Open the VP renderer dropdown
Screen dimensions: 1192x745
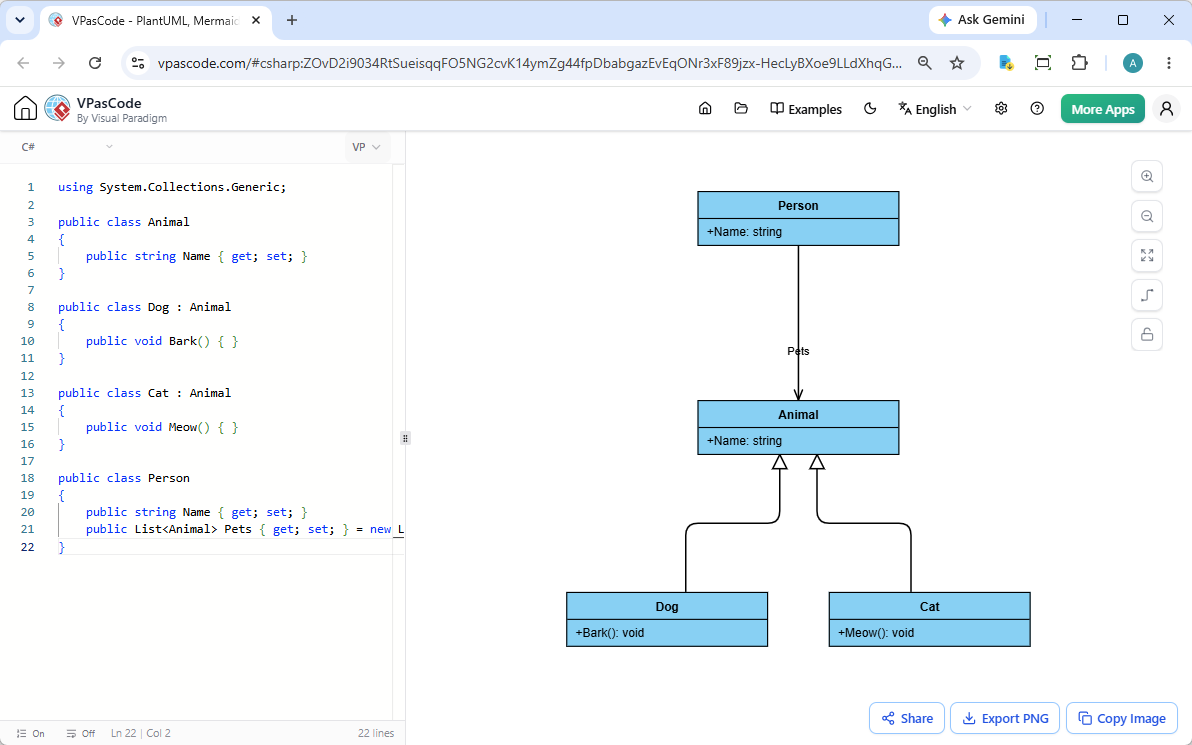pos(366,147)
